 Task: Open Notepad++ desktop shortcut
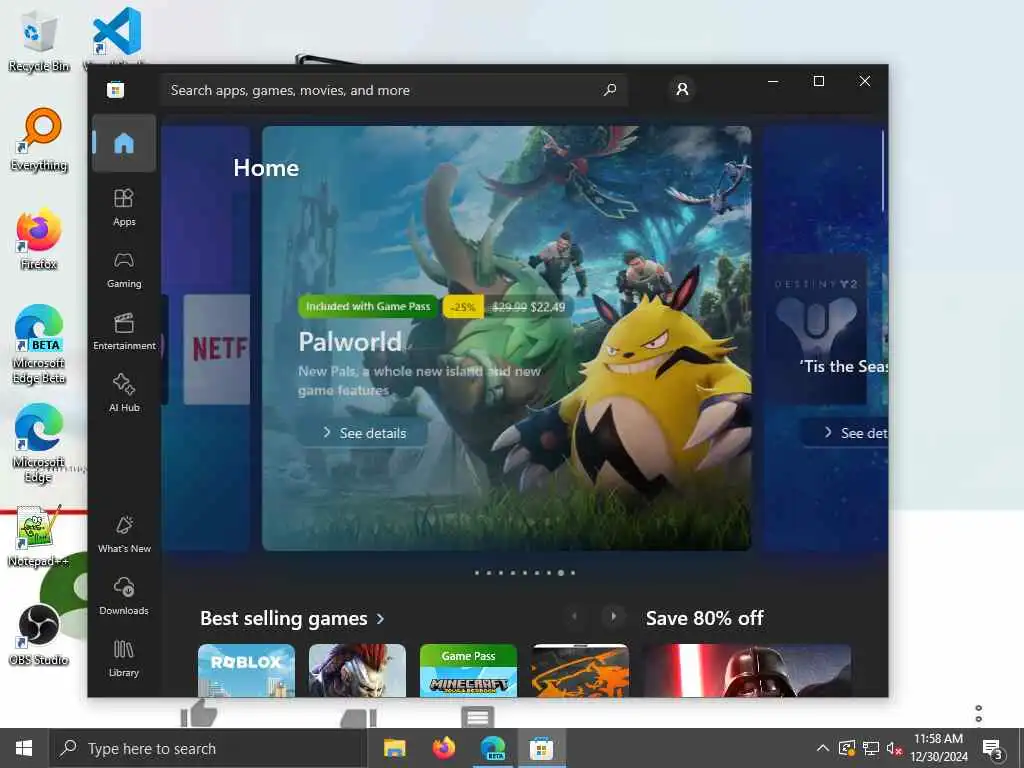pos(39,537)
